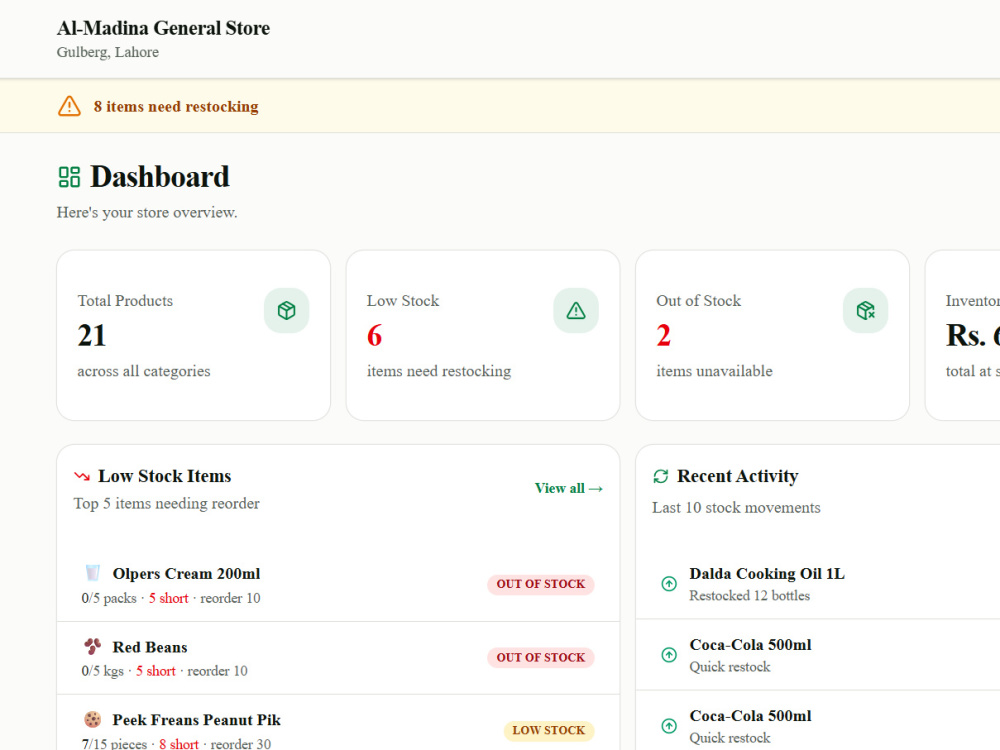
Task: Click the Low Stock warning triangle icon
Action: tap(576, 311)
